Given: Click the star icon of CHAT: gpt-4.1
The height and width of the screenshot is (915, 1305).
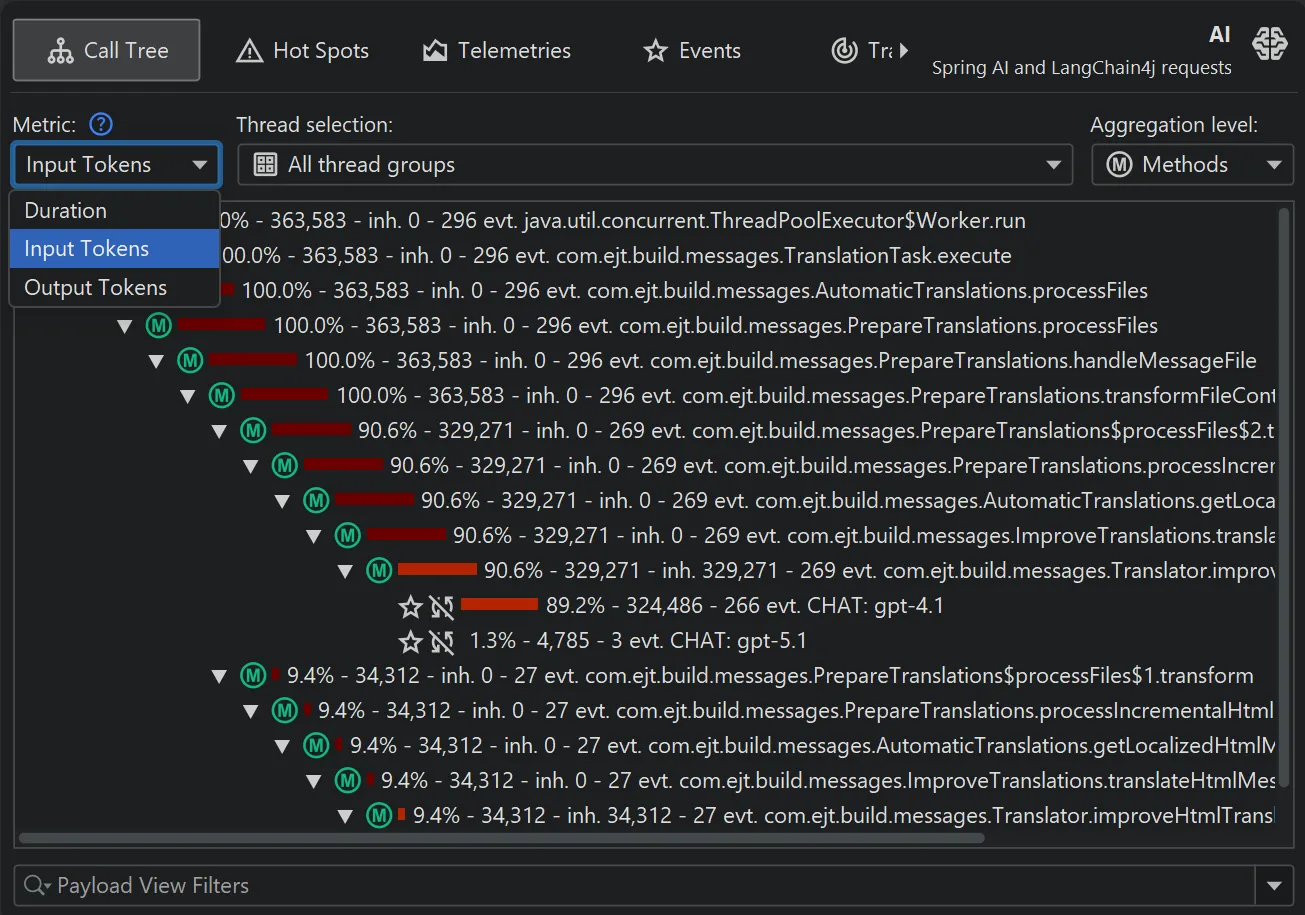Looking at the screenshot, I should click(411, 606).
